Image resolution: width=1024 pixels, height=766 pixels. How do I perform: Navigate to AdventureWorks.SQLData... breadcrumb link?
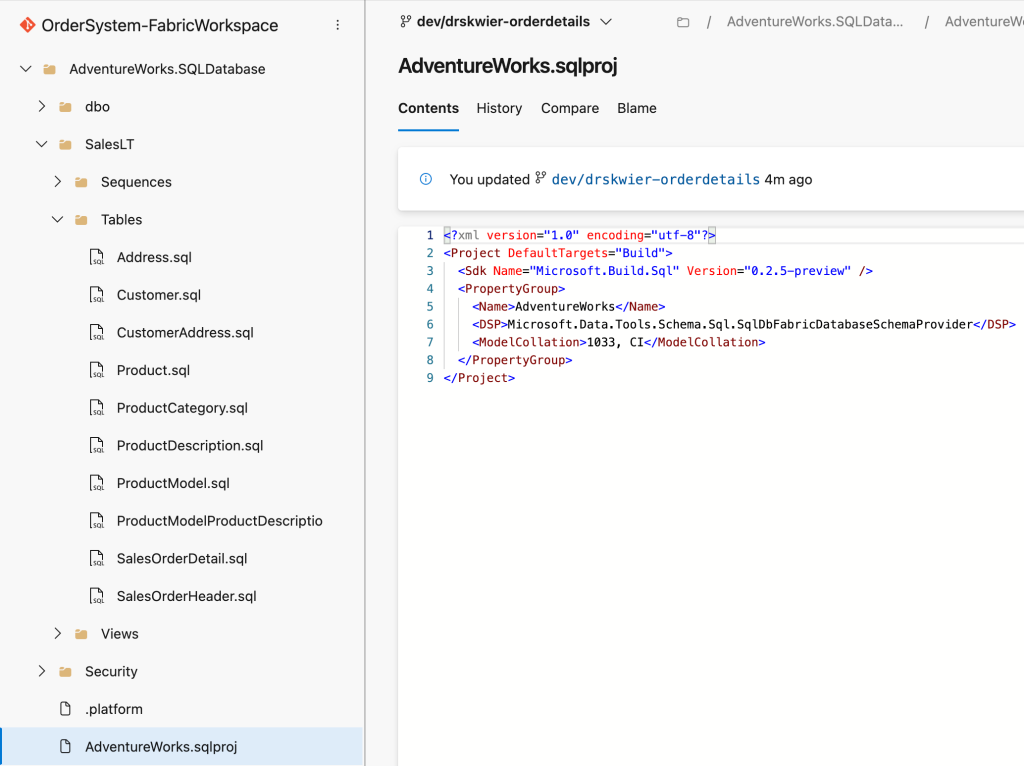(x=815, y=22)
